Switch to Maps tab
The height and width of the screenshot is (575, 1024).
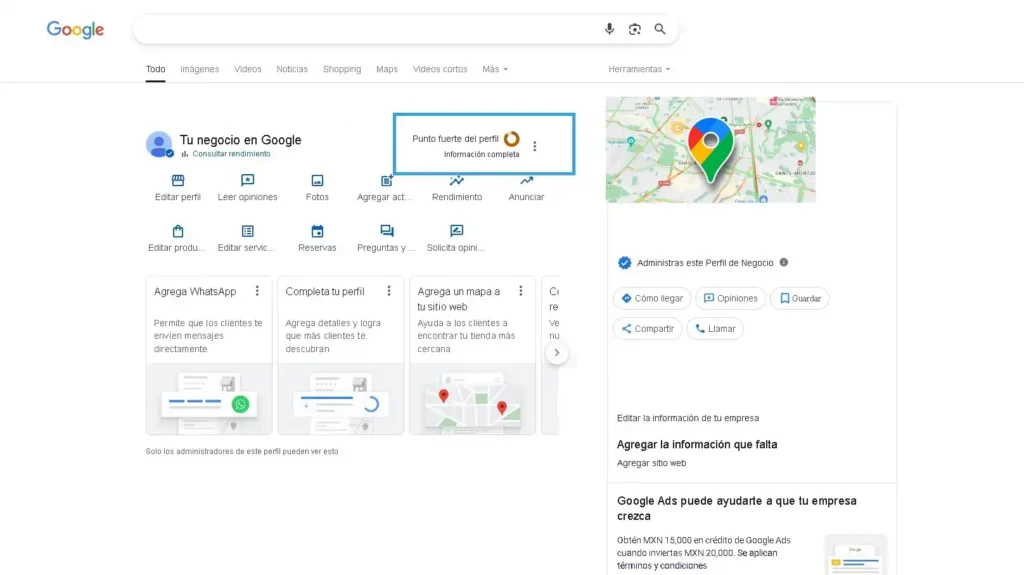point(387,69)
